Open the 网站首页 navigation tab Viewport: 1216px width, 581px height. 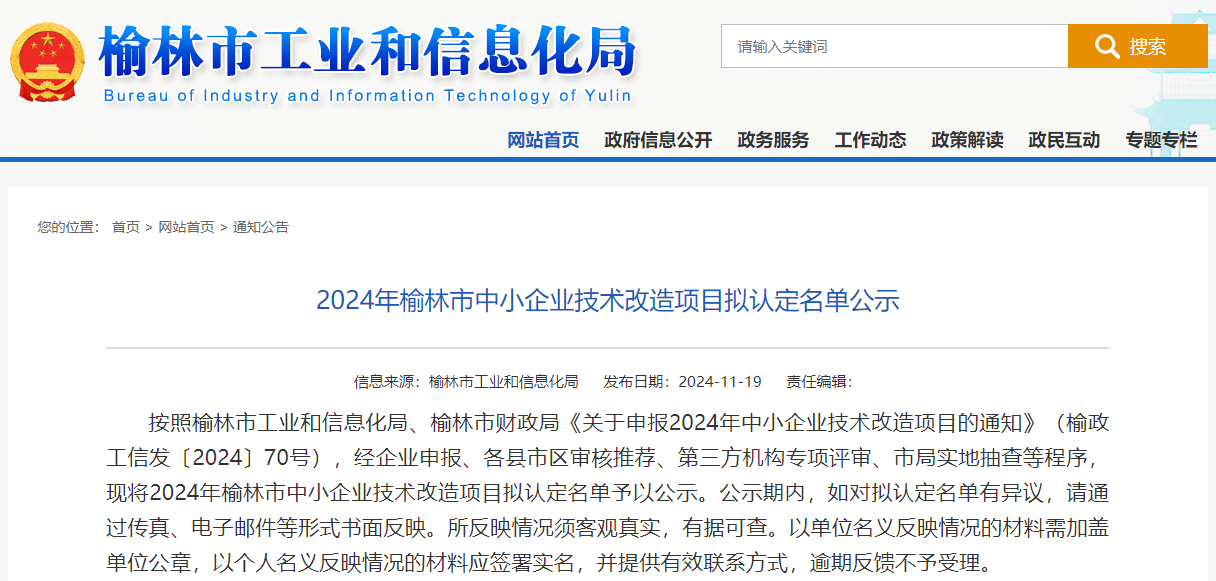point(543,140)
